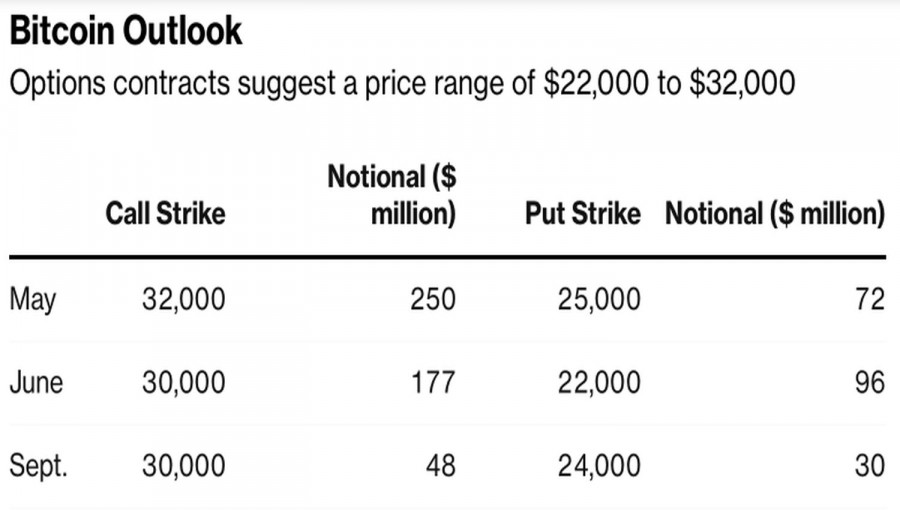Click June's 30,000 call strike cell
The height and width of the screenshot is (510, 900).
tap(183, 382)
